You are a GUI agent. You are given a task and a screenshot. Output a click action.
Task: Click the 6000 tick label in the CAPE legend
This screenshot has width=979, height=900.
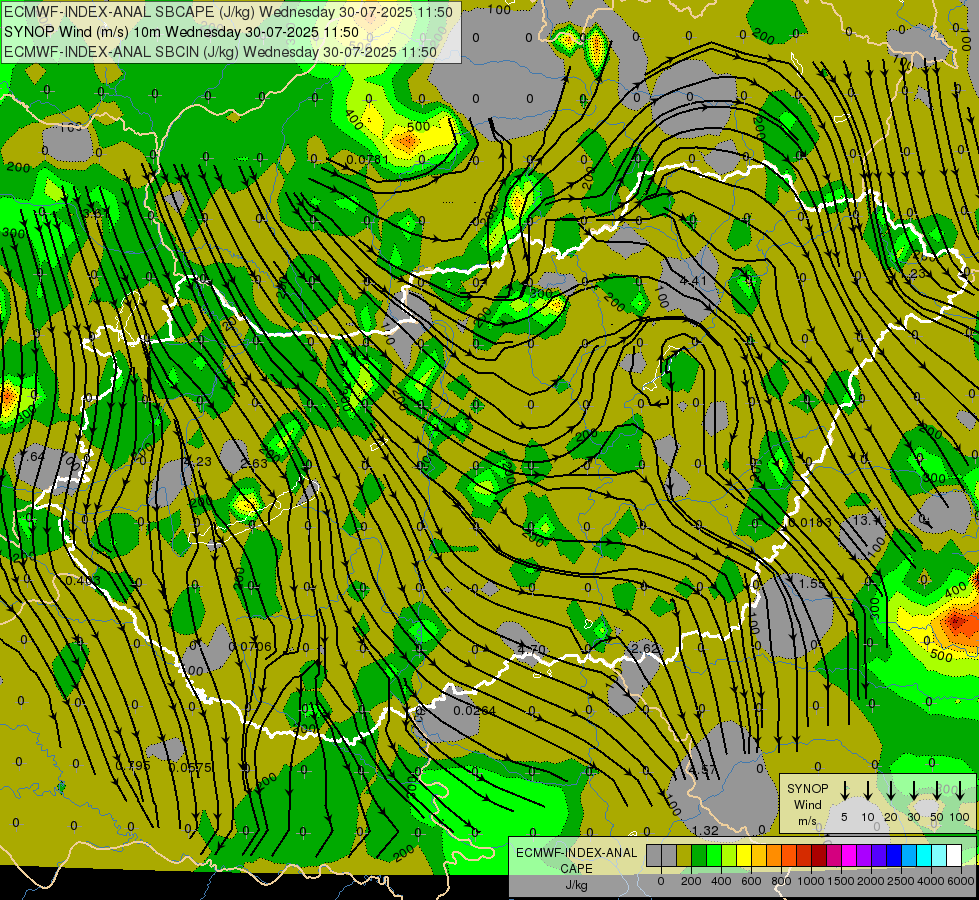pyautogui.click(x=961, y=881)
